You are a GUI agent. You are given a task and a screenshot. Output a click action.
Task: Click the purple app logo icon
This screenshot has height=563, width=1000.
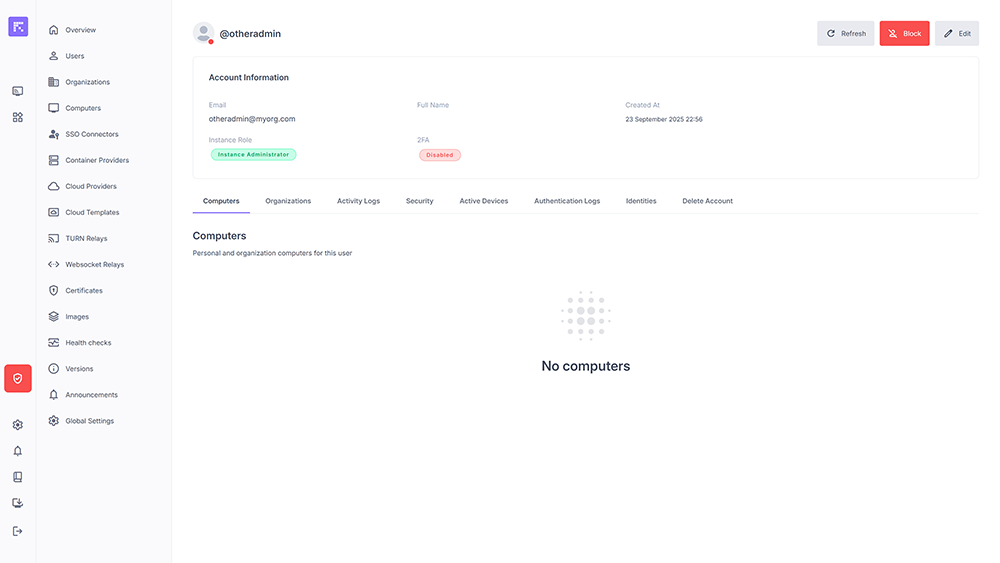(18, 27)
